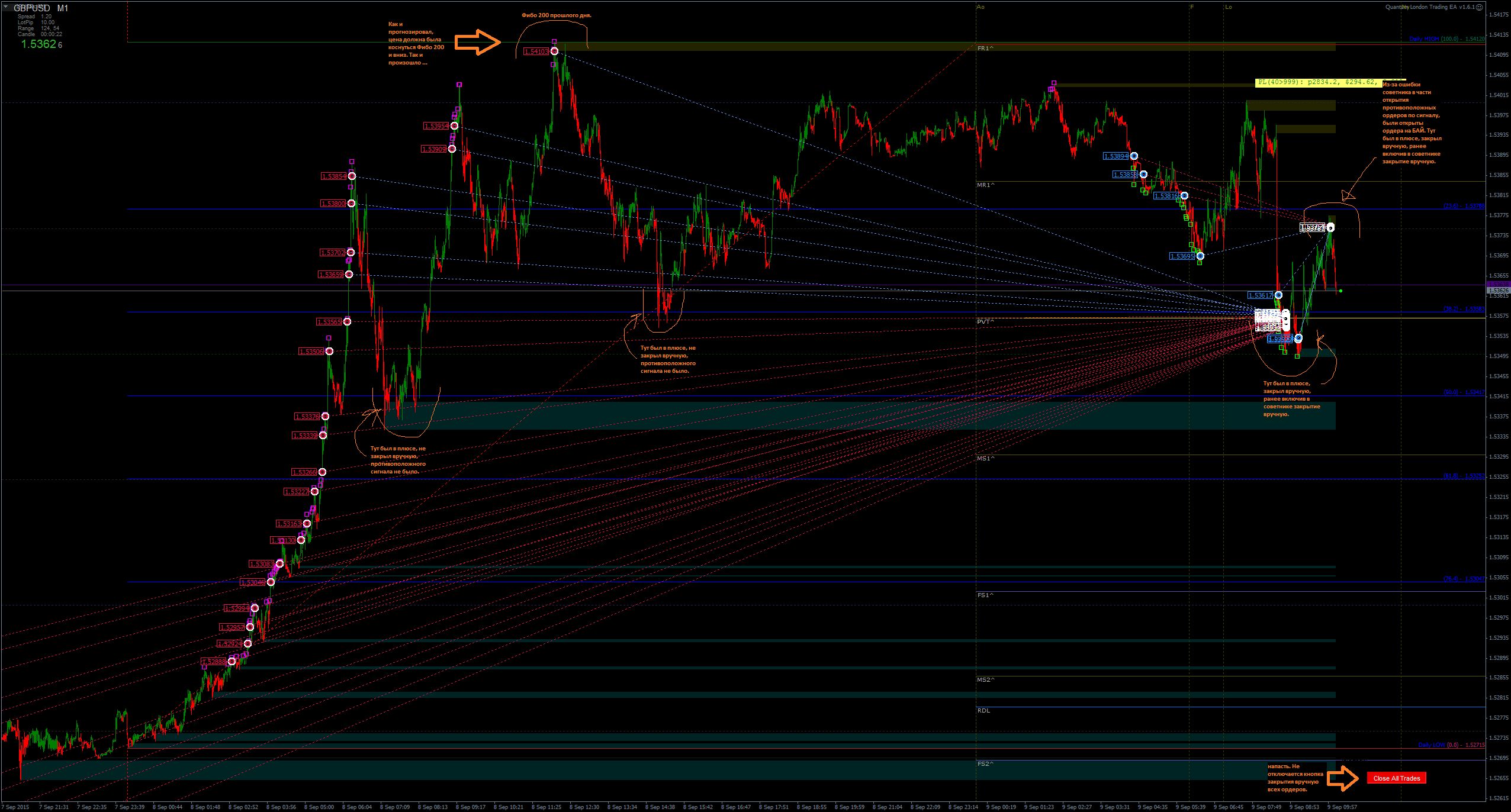Click the current price tag 1.53626 on the price scale
Screen dimensions: 1511x812
click(x=1498, y=291)
